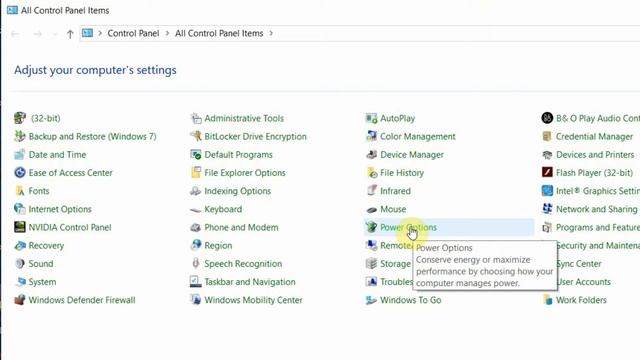Go up one folder level

click(70, 34)
